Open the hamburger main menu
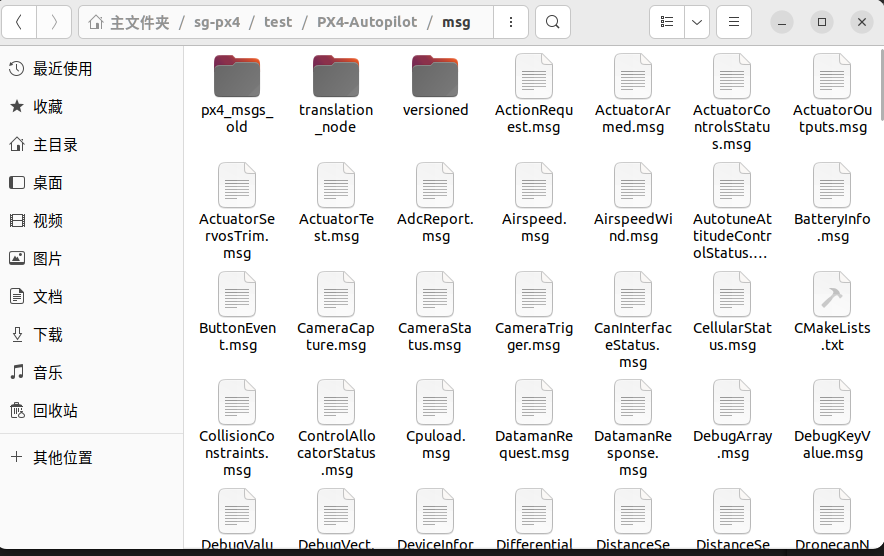884x556 pixels. 733,22
